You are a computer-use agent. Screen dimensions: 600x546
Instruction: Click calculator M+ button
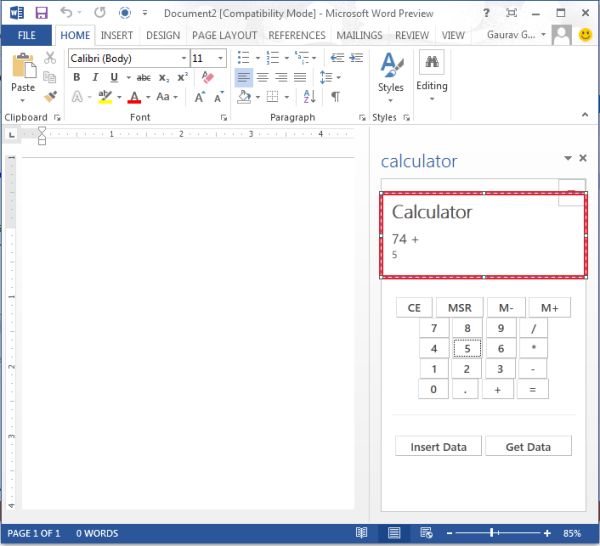549,308
